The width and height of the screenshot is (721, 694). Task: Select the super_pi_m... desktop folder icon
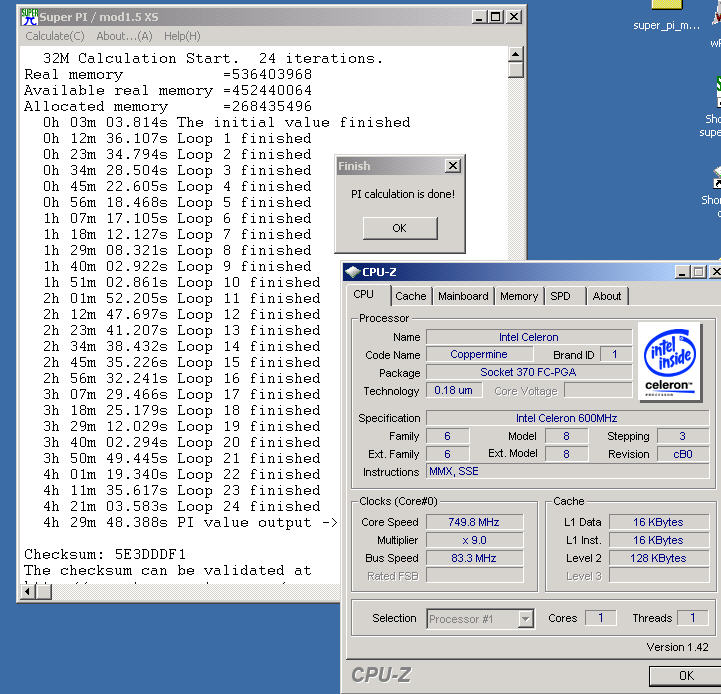point(666,15)
